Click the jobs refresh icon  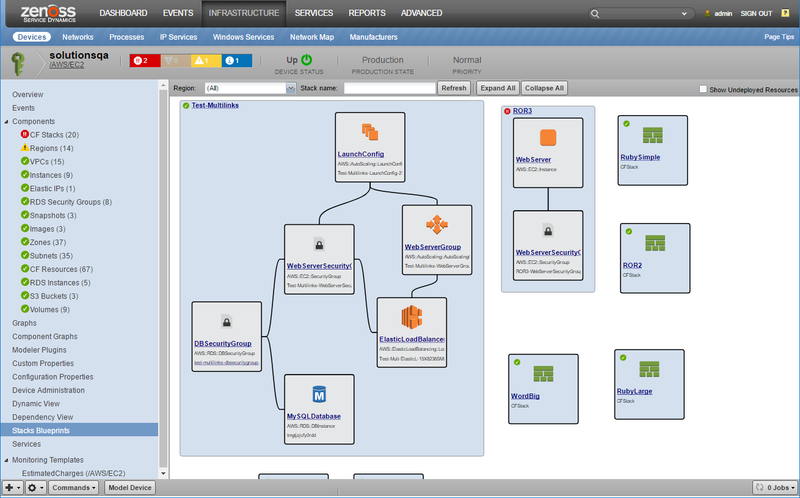pyautogui.click(x=760, y=487)
